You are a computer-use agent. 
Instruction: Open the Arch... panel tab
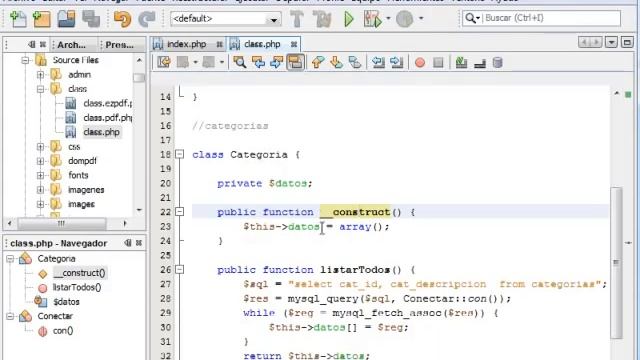coord(71,45)
